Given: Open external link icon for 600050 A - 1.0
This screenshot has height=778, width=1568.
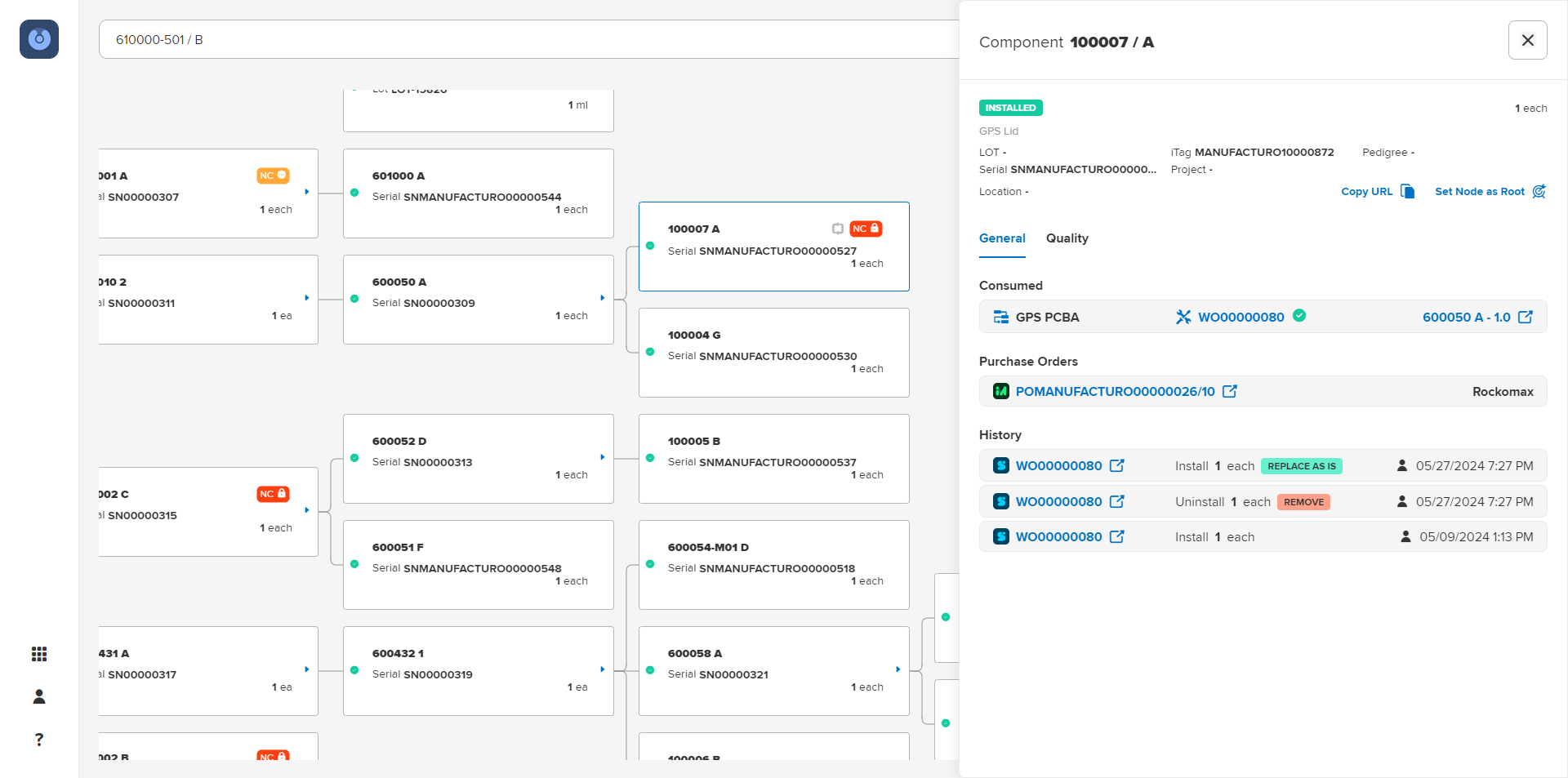Looking at the screenshot, I should [x=1525, y=317].
